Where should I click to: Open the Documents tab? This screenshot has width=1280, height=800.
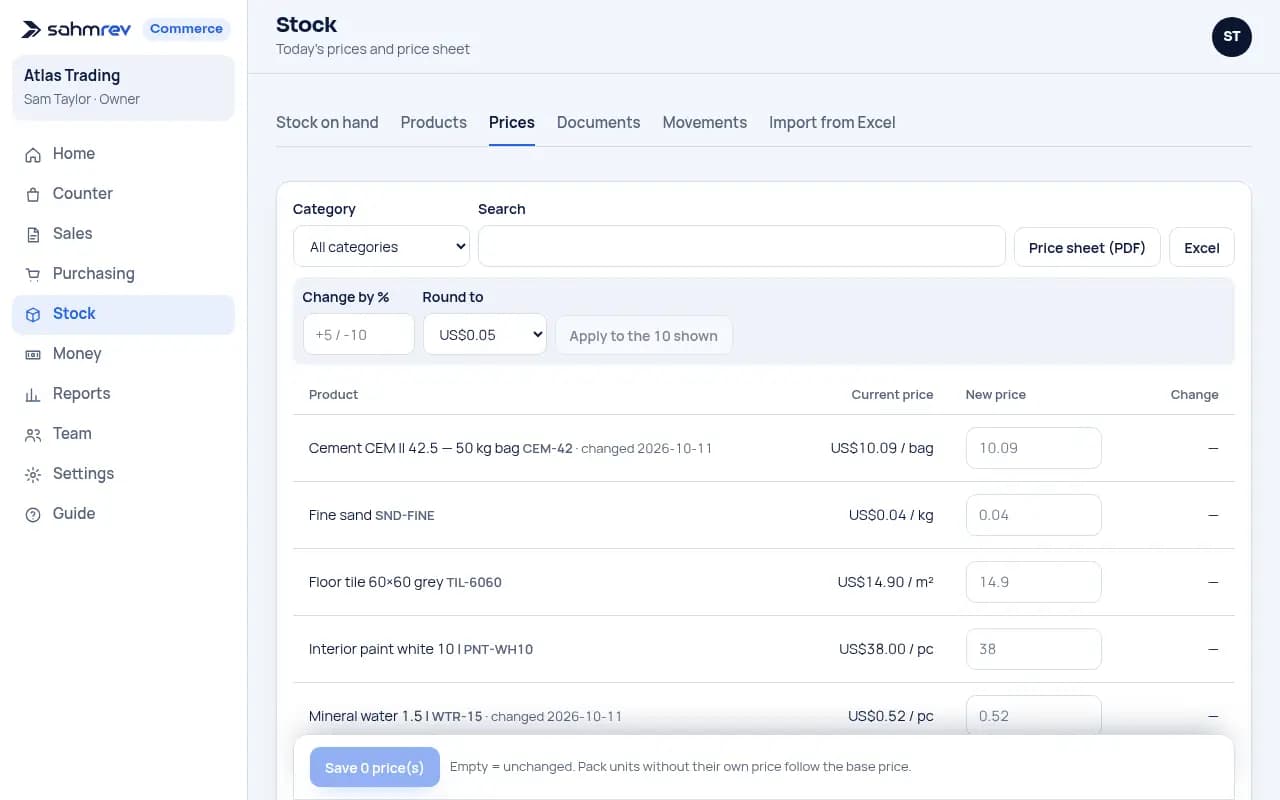pyautogui.click(x=598, y=122)
